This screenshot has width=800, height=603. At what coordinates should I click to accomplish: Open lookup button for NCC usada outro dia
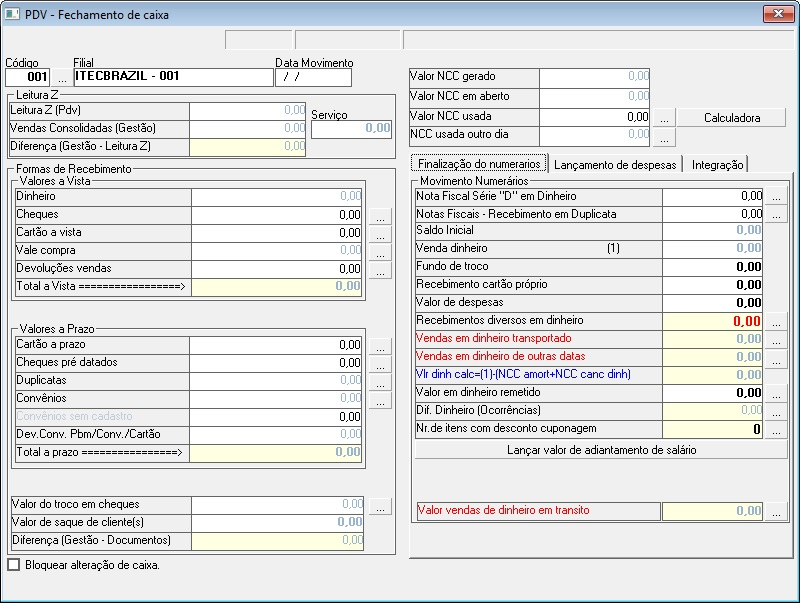point(664,137)
